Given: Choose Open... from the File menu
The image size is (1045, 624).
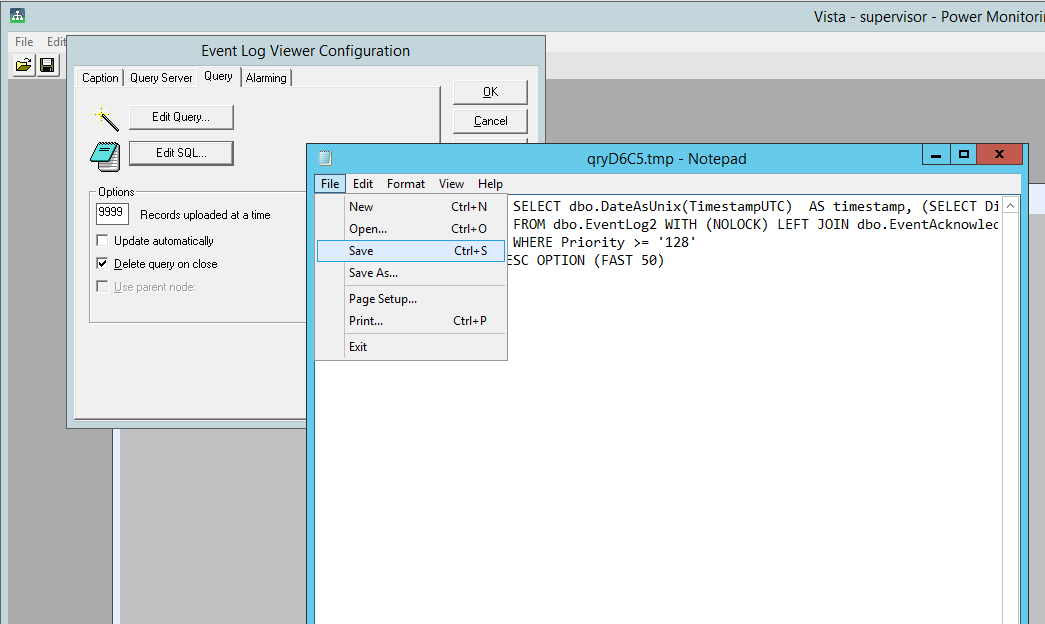Looking at the screenshot, I should (x=411, y=229).
